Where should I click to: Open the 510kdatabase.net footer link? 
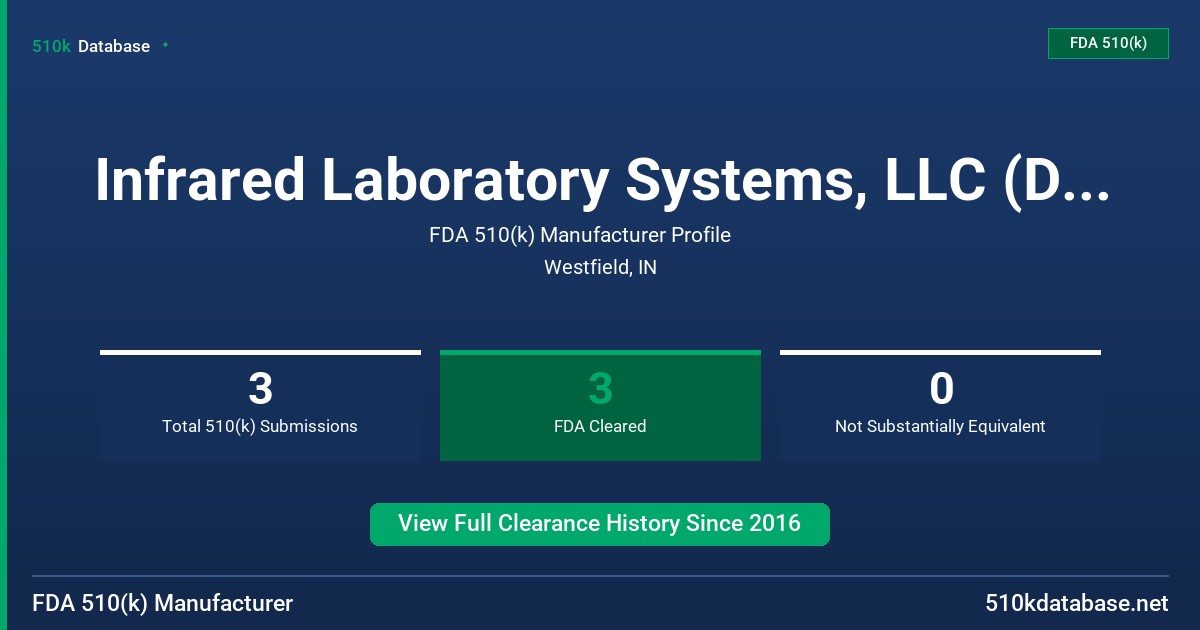(1076, 604)
